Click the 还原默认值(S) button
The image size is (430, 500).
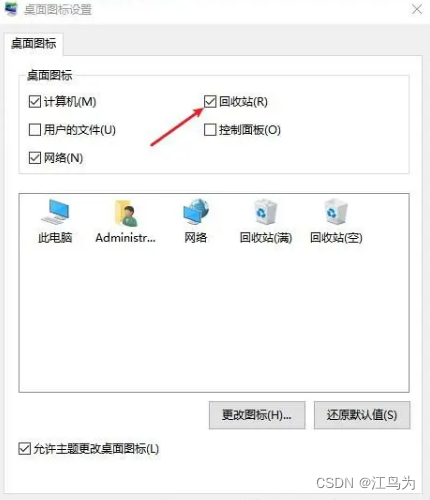[362, 415]
